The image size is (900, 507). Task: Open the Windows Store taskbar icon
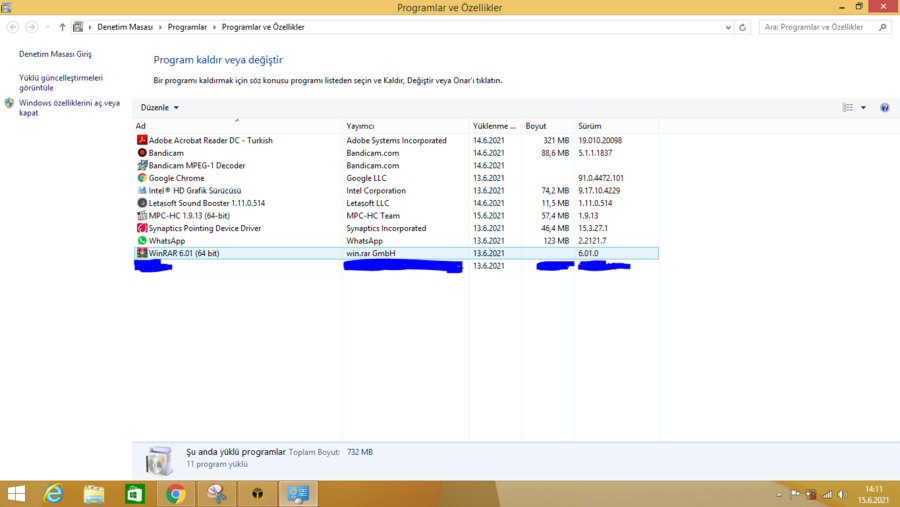(x=135, y=494)
